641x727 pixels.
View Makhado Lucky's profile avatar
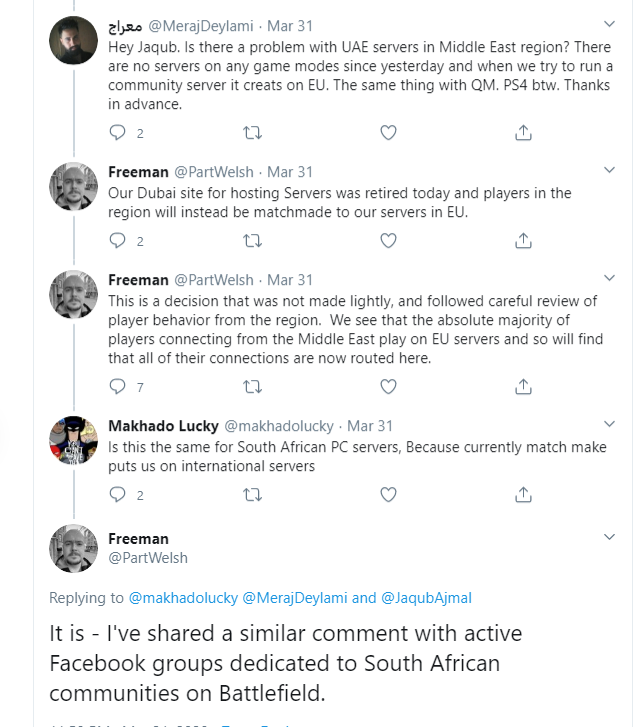(73, 439)
